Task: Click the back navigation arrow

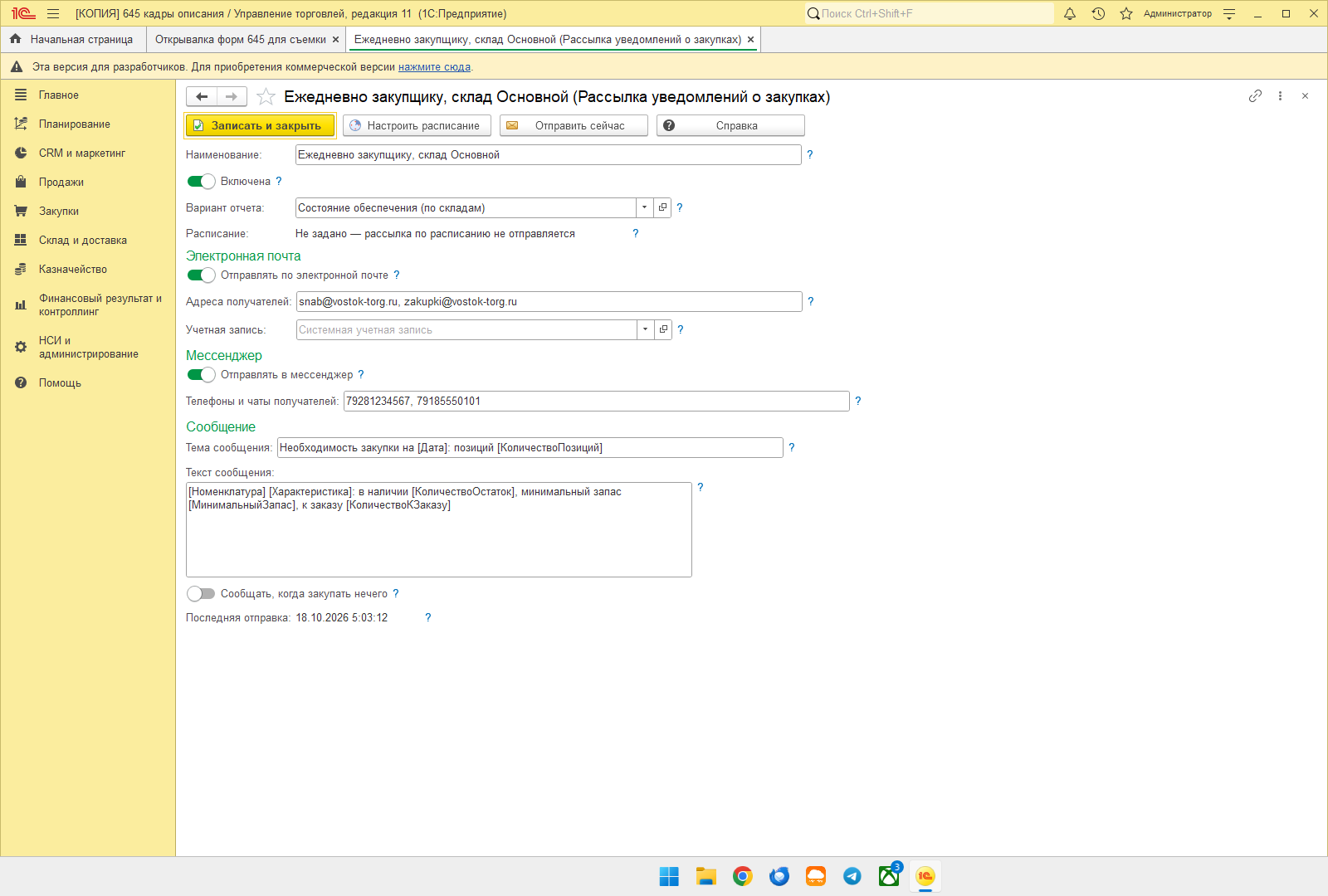Action: point(202,97)
